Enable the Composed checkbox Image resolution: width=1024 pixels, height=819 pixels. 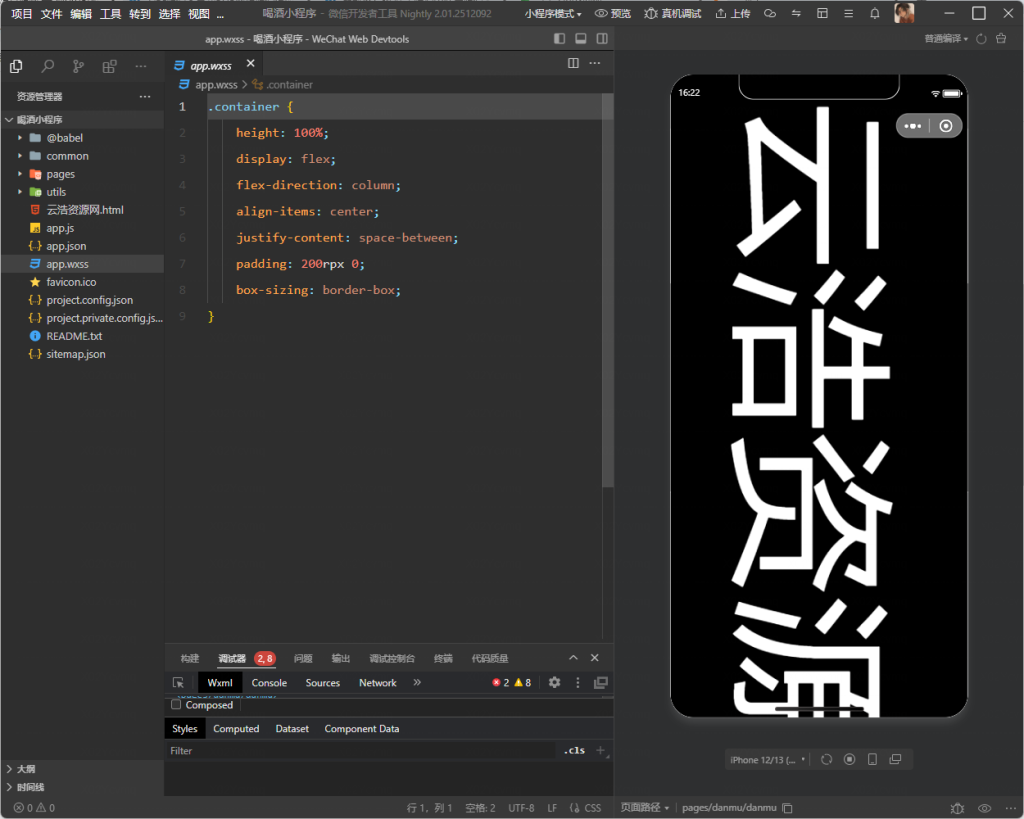coord(177,705)
